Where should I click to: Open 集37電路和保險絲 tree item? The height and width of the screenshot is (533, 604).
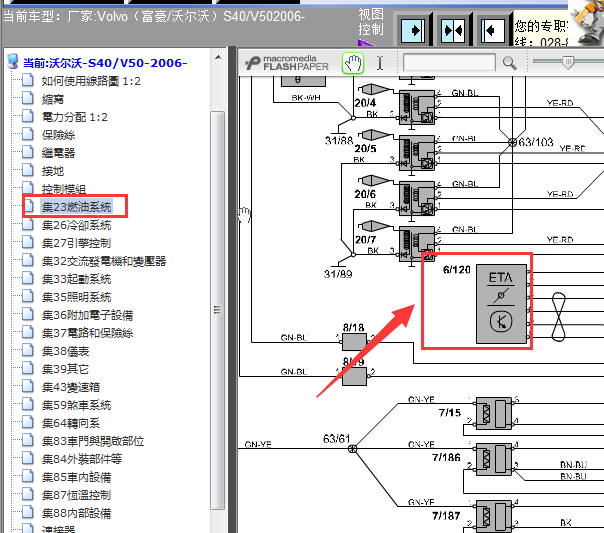tap(87, 333)
